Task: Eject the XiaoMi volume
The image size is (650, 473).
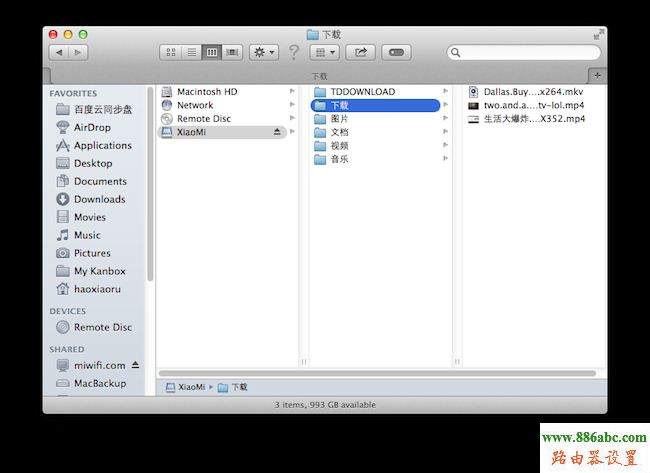Action: pos(277,132)
